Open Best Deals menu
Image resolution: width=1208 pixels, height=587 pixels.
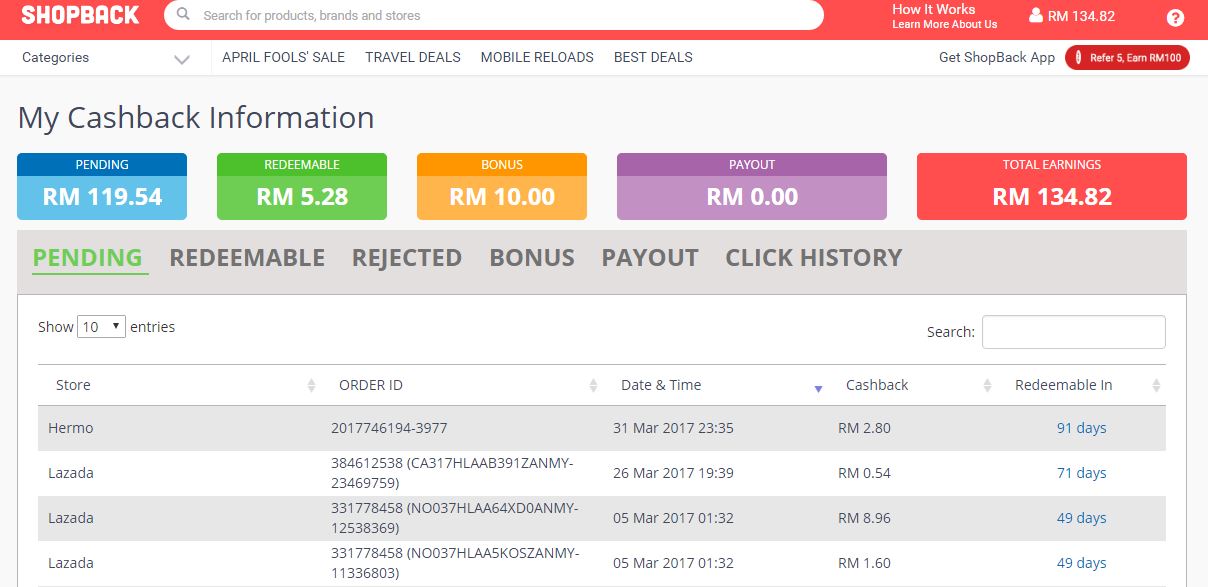click(x=653, y=57)
